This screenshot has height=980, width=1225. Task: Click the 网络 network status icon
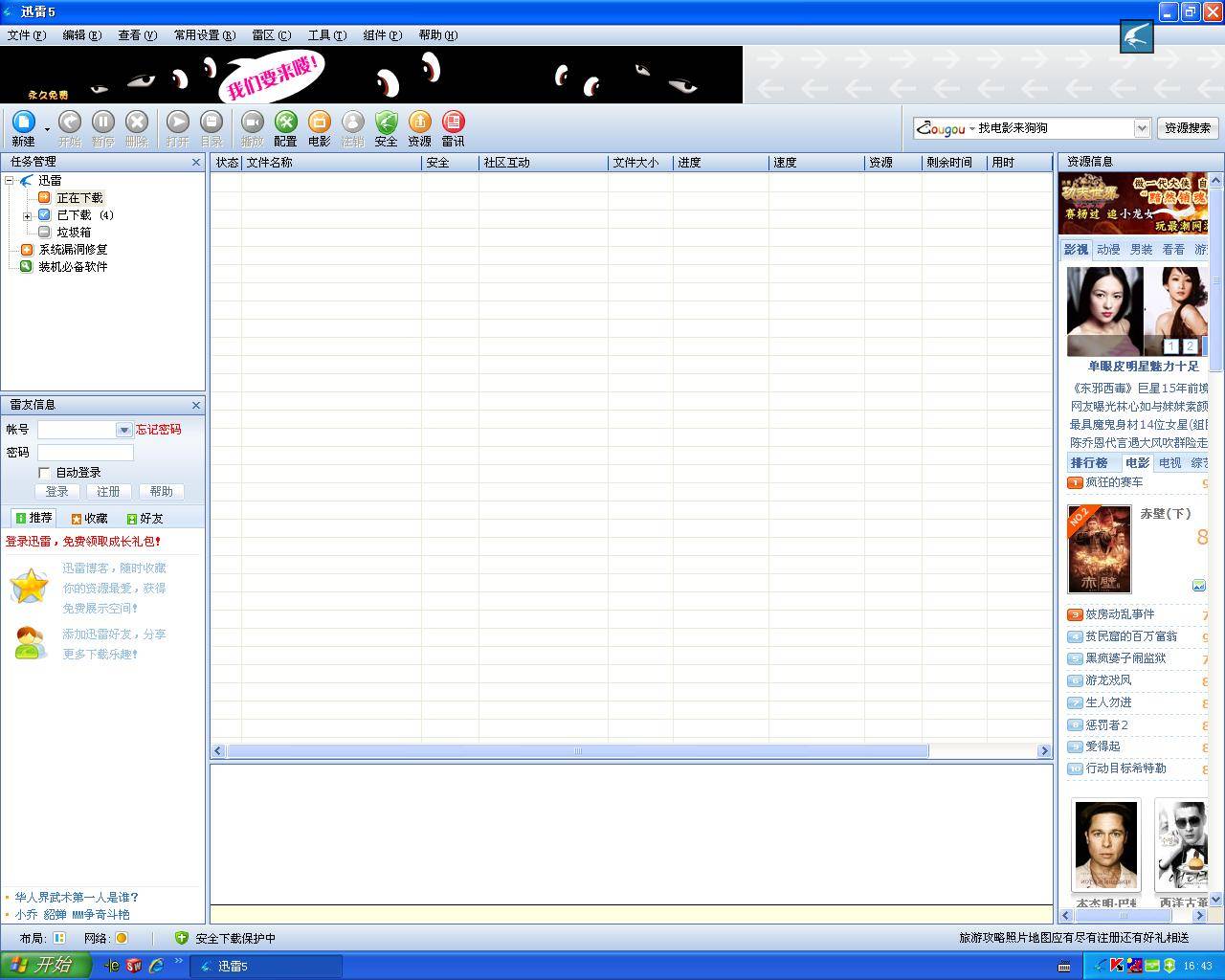point(122,938)
